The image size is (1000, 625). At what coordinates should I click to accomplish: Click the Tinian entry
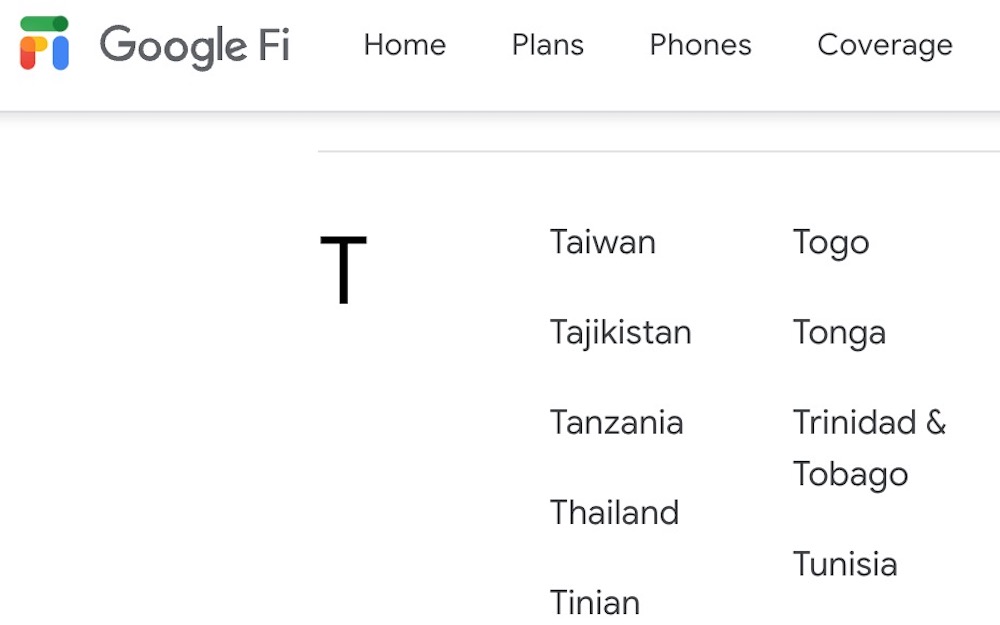coord(595,602)
